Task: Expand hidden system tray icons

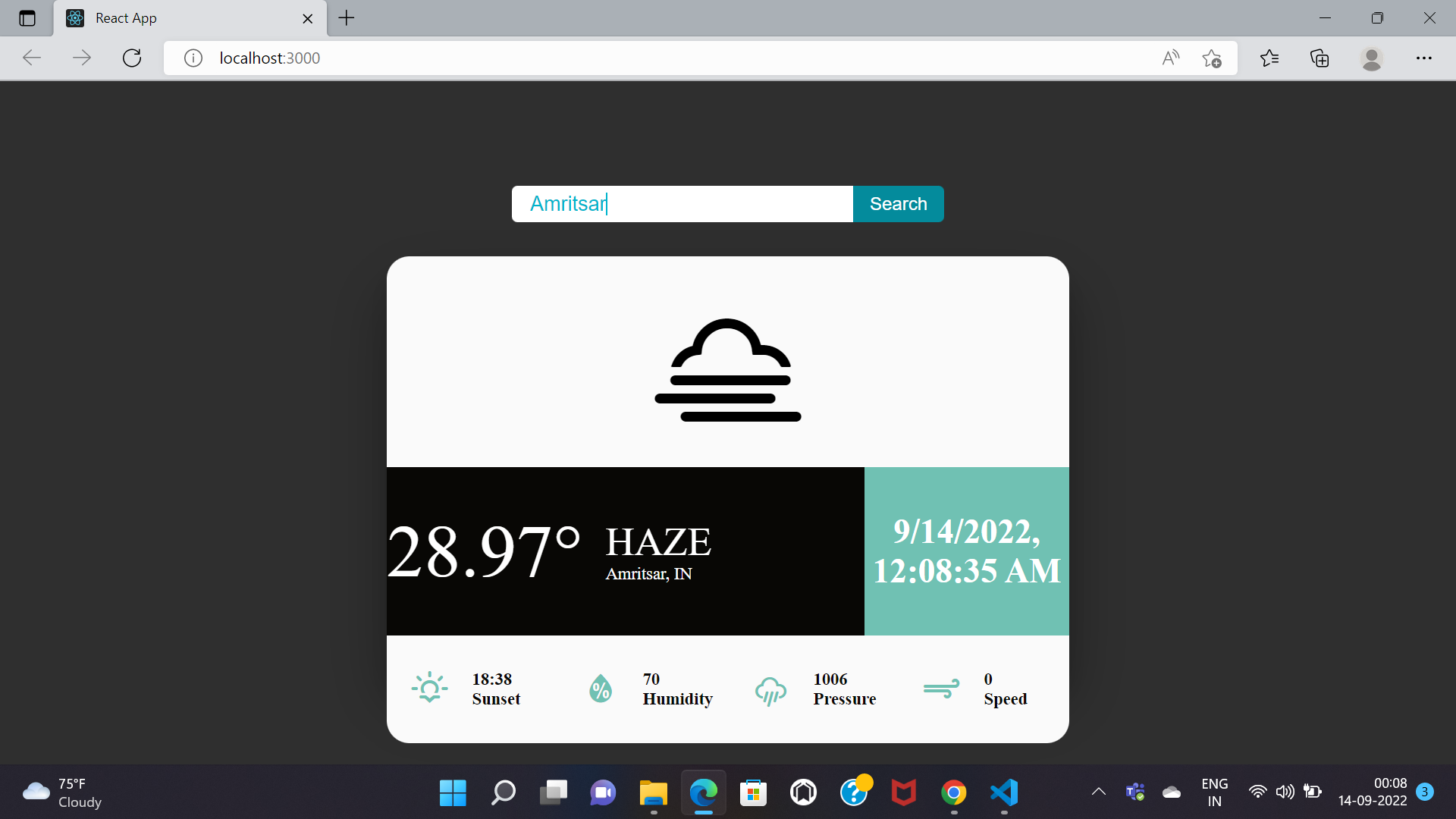Action: coord(1097,792)
